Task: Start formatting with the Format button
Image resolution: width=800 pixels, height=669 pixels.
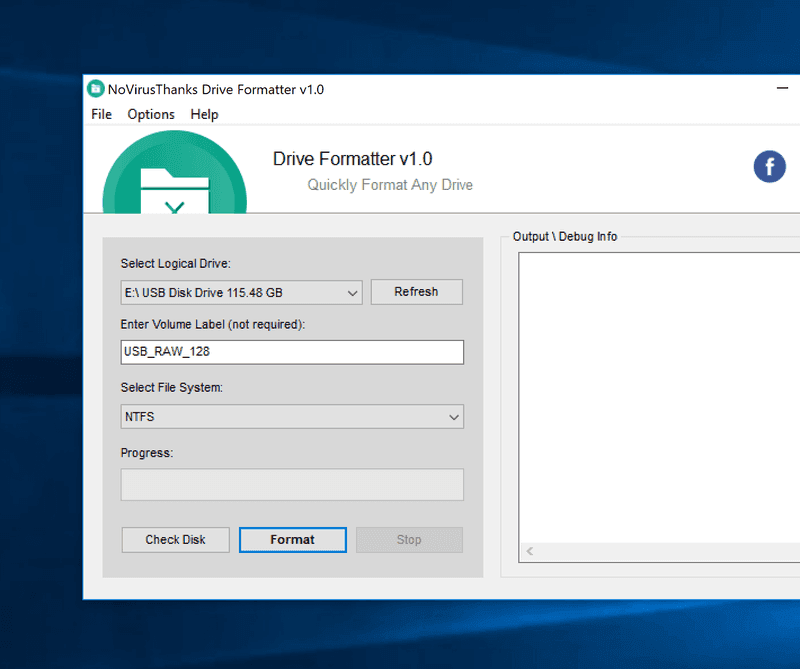Action: click(292, 540)
